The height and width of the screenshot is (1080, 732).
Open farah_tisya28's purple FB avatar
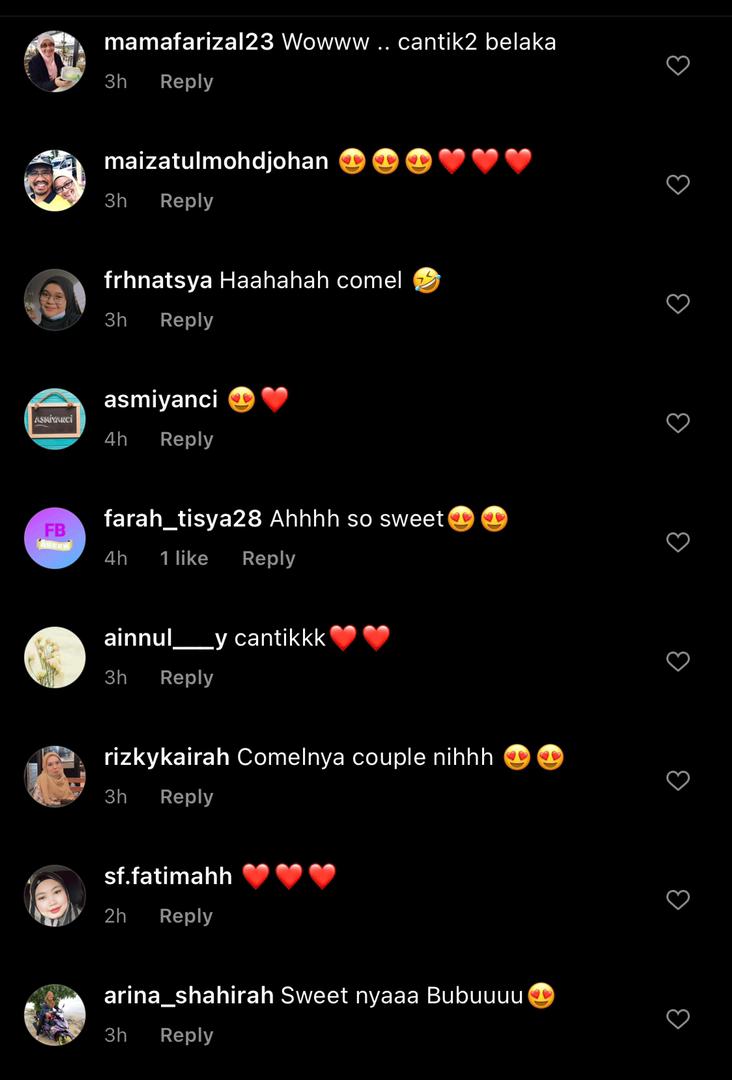pyautogui.click(x=54, y=538)
